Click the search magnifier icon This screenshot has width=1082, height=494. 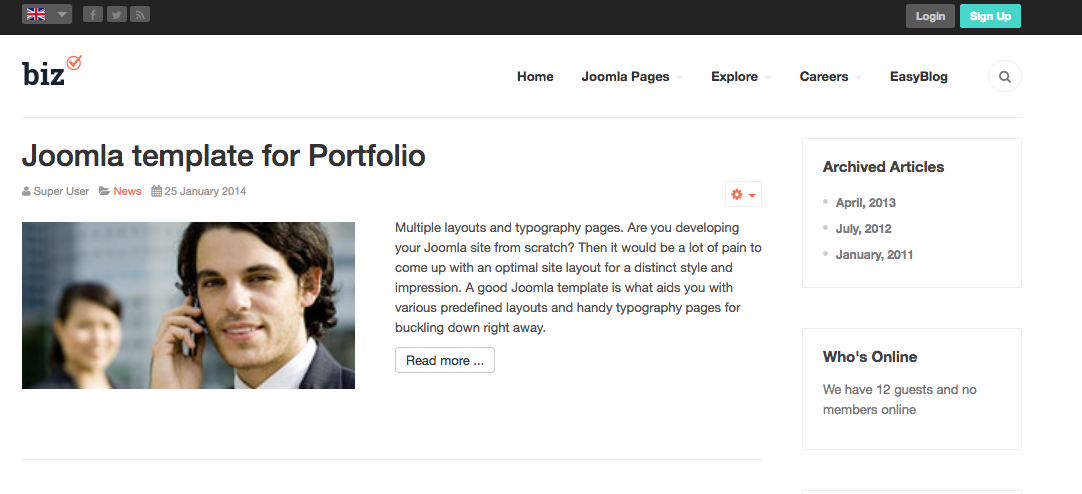point(1004,77)
